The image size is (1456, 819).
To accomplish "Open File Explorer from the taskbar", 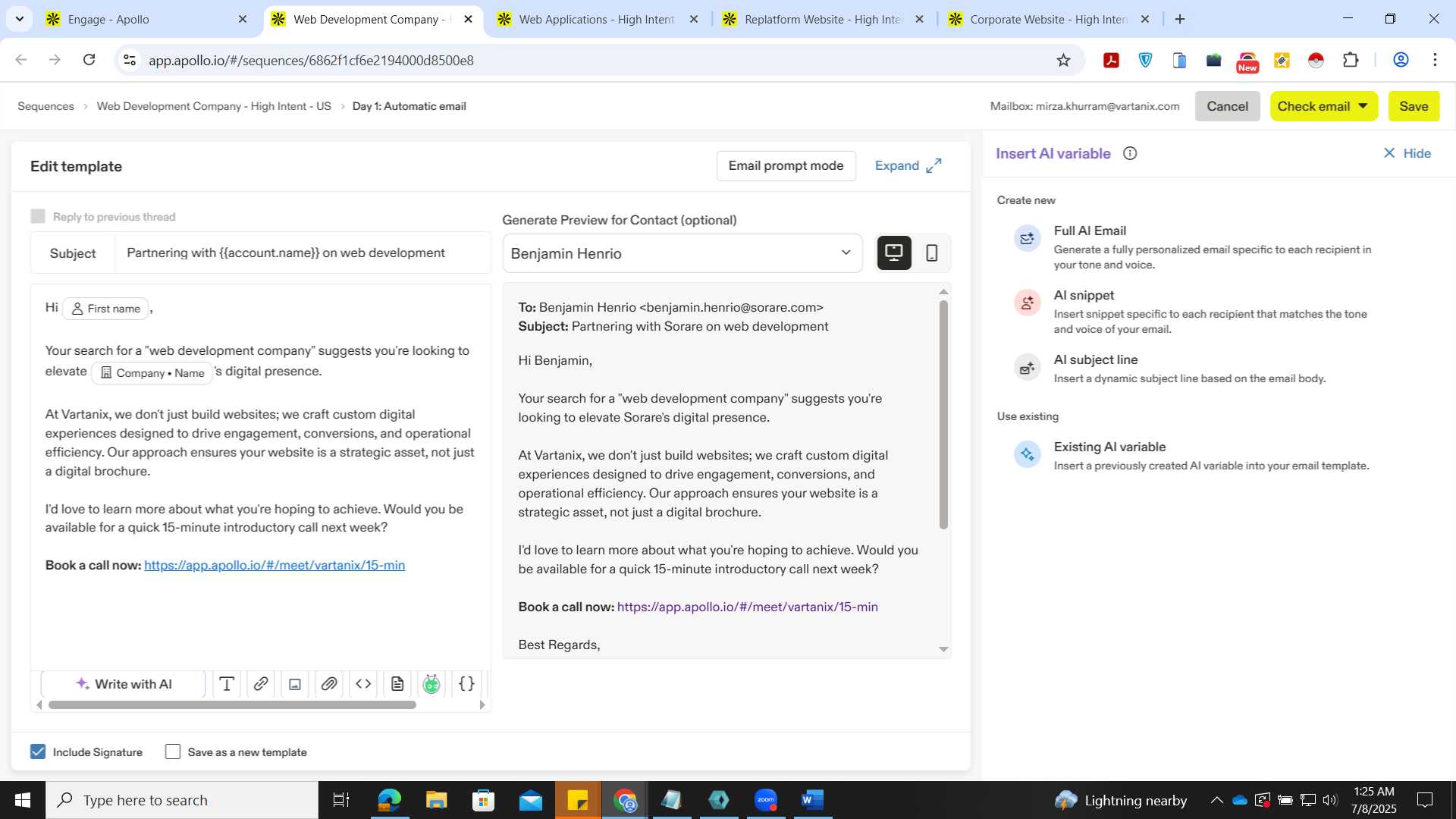I will point(436,800).
